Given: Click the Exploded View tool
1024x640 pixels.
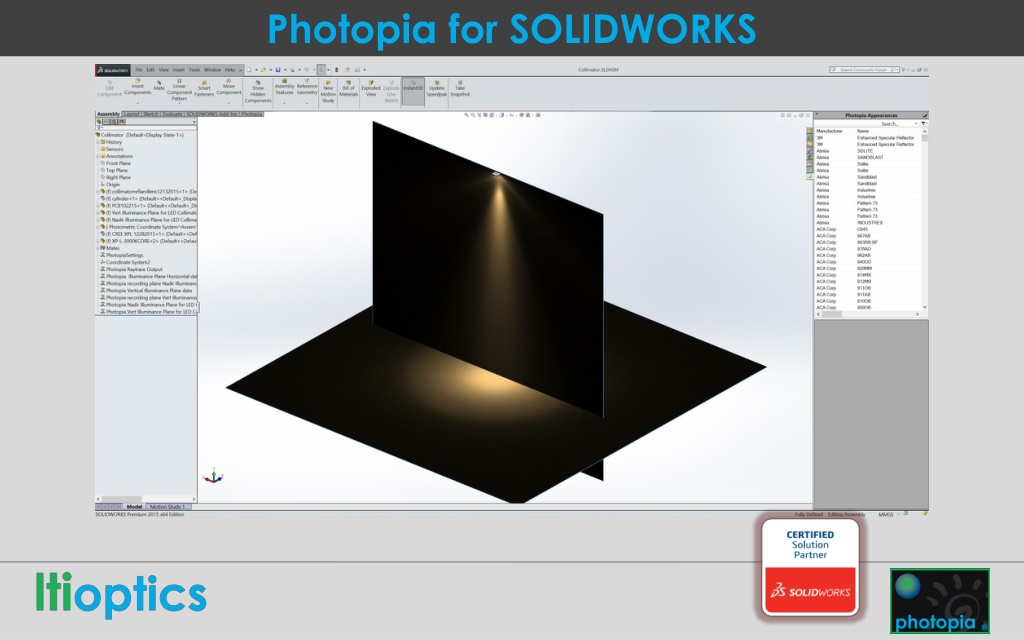Looking at the screenshot, I should tap(371, 89).
